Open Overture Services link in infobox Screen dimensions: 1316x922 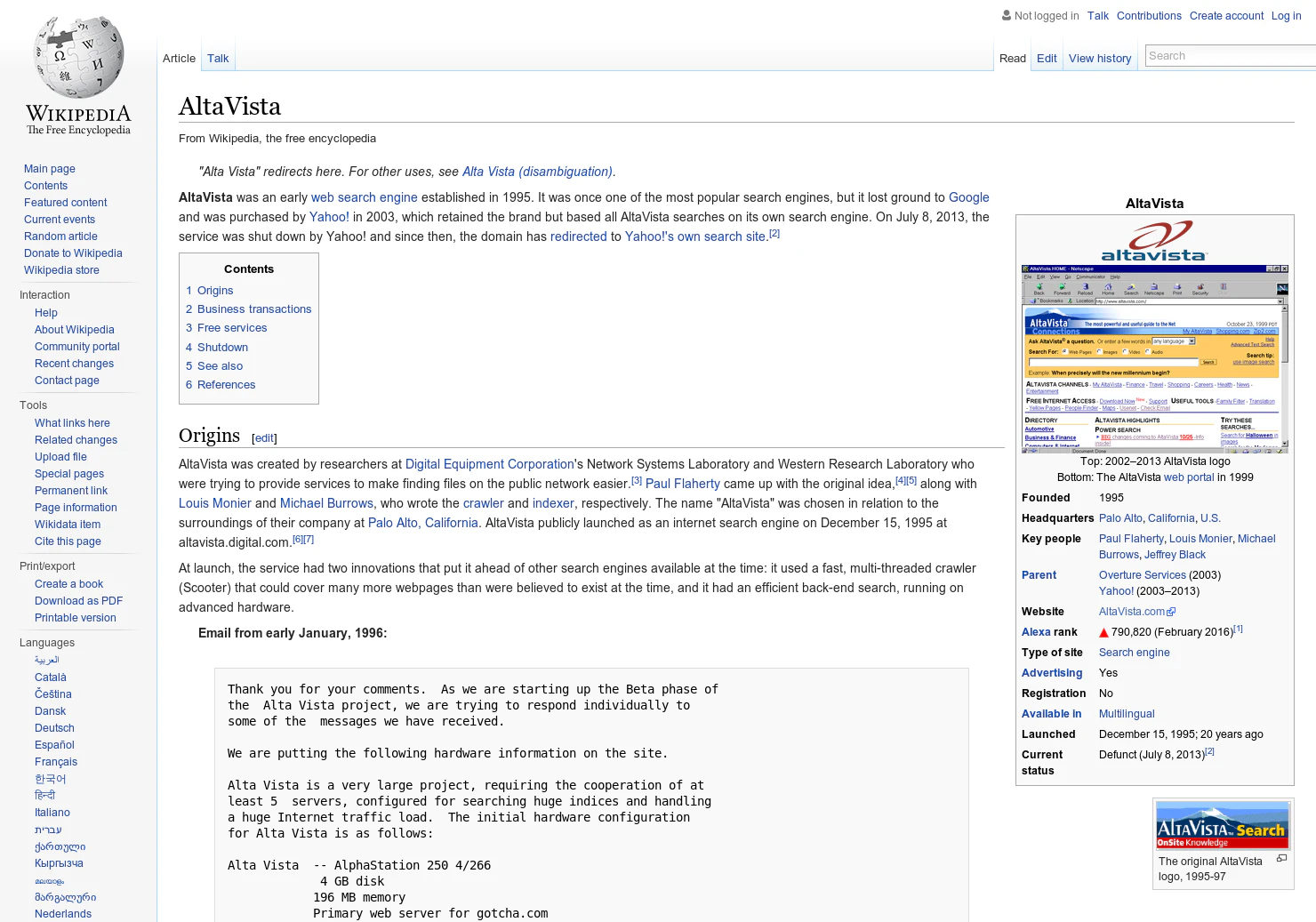click(x=1142, y=575)
